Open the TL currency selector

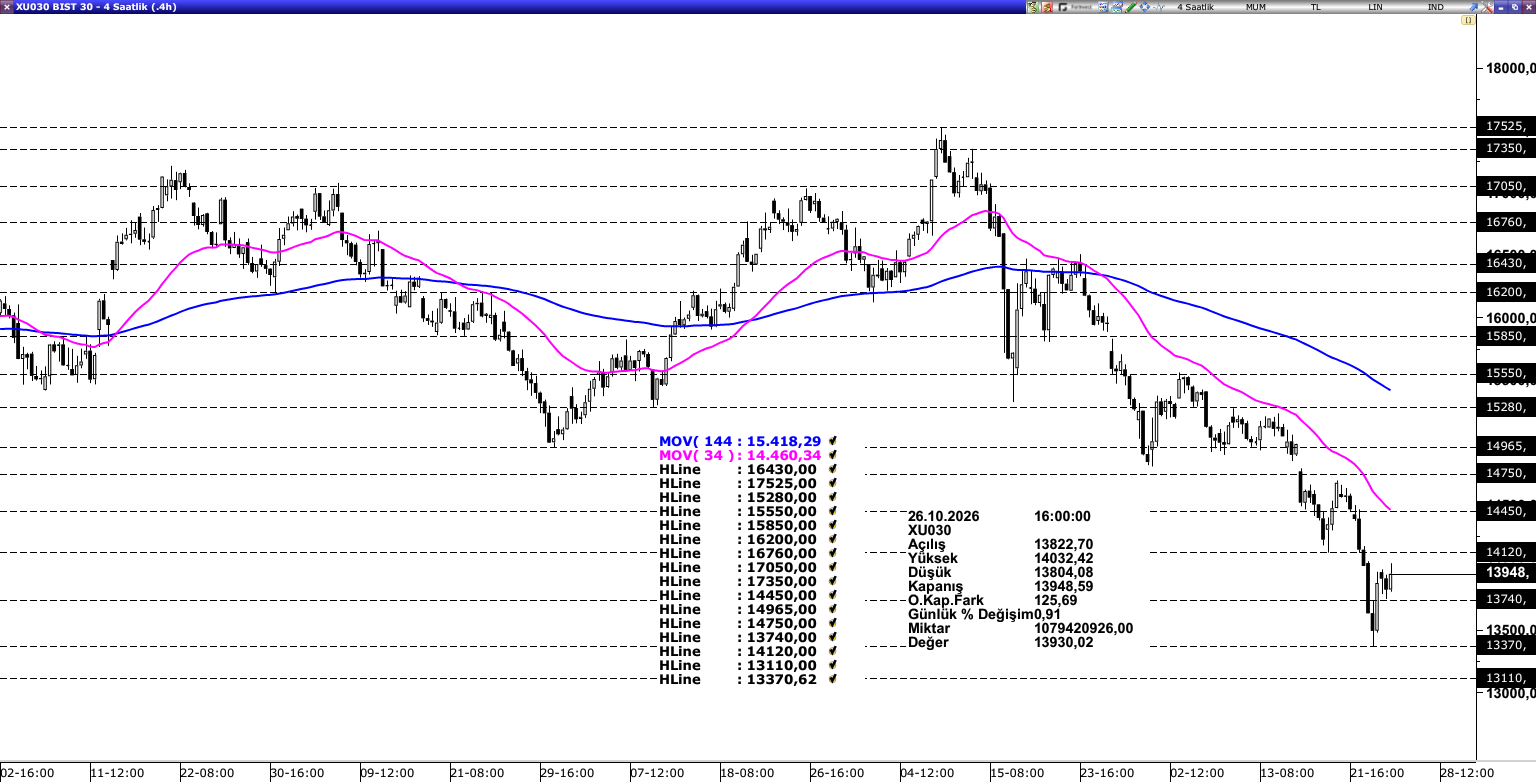[x=1316, y=7]
